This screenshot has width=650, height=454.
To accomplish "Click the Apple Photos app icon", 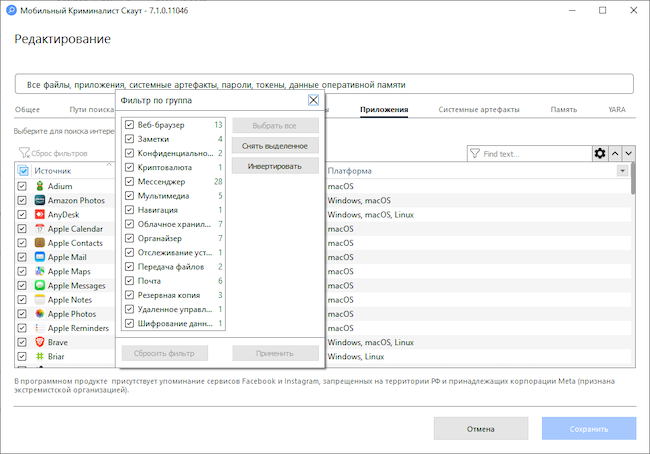I will tap(40, 313).
